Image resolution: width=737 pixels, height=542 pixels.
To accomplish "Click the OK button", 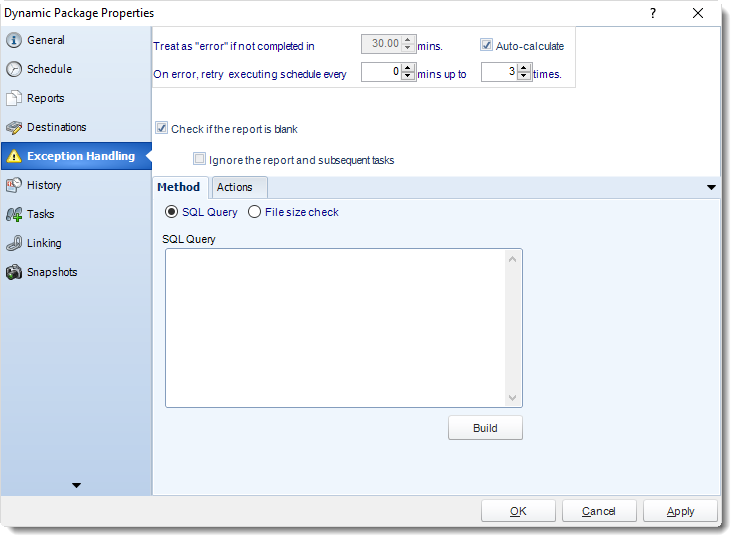I will pyautogui.click(x=518, y=511).
